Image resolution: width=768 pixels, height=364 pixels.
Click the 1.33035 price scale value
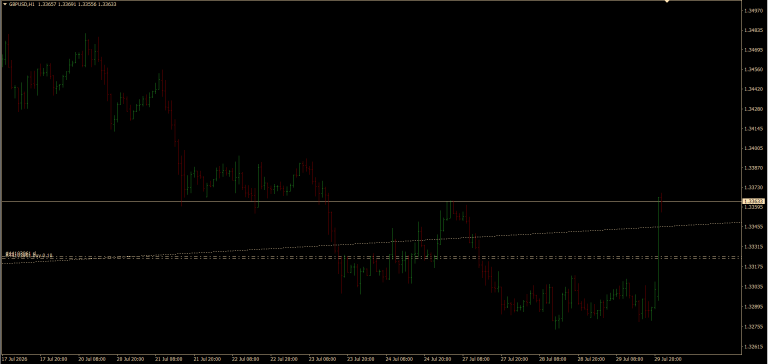[754, 287]
